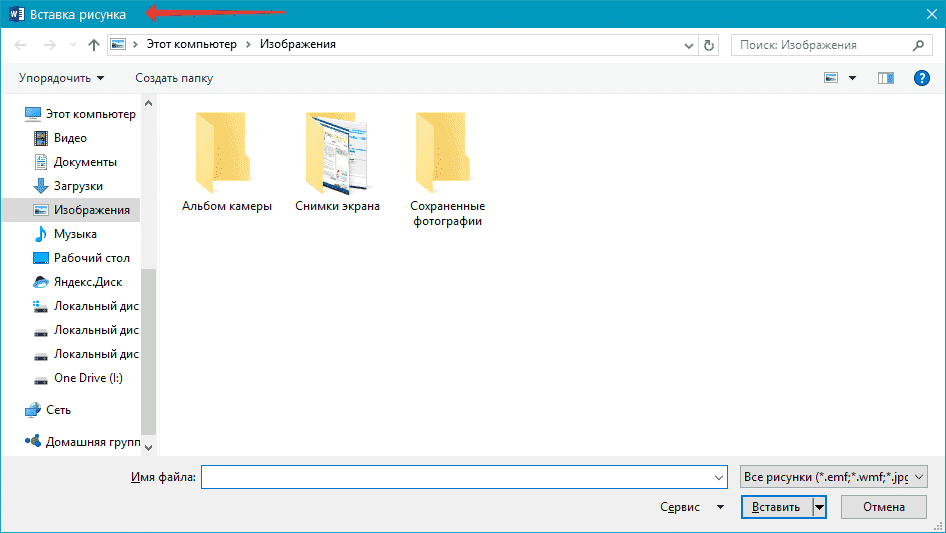Select 'Изображения' in the sidebar

click(71, 210)
